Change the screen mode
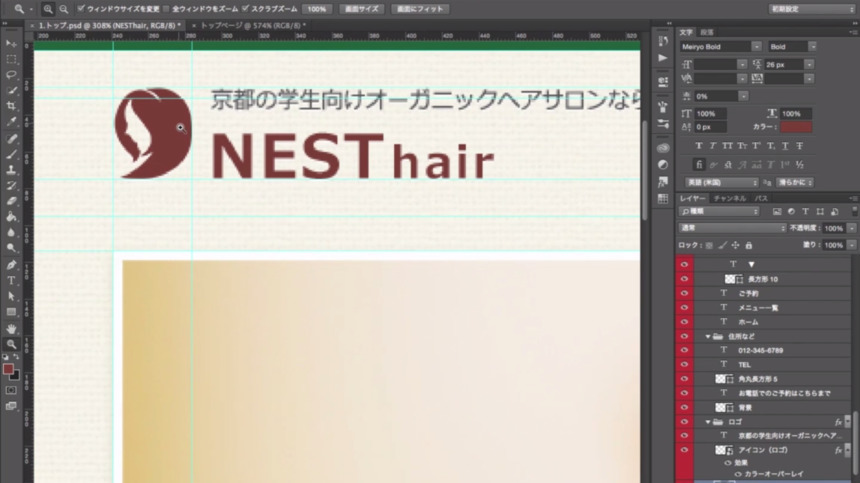The width and height of the screenshot is (860, 483). [11, 406]
